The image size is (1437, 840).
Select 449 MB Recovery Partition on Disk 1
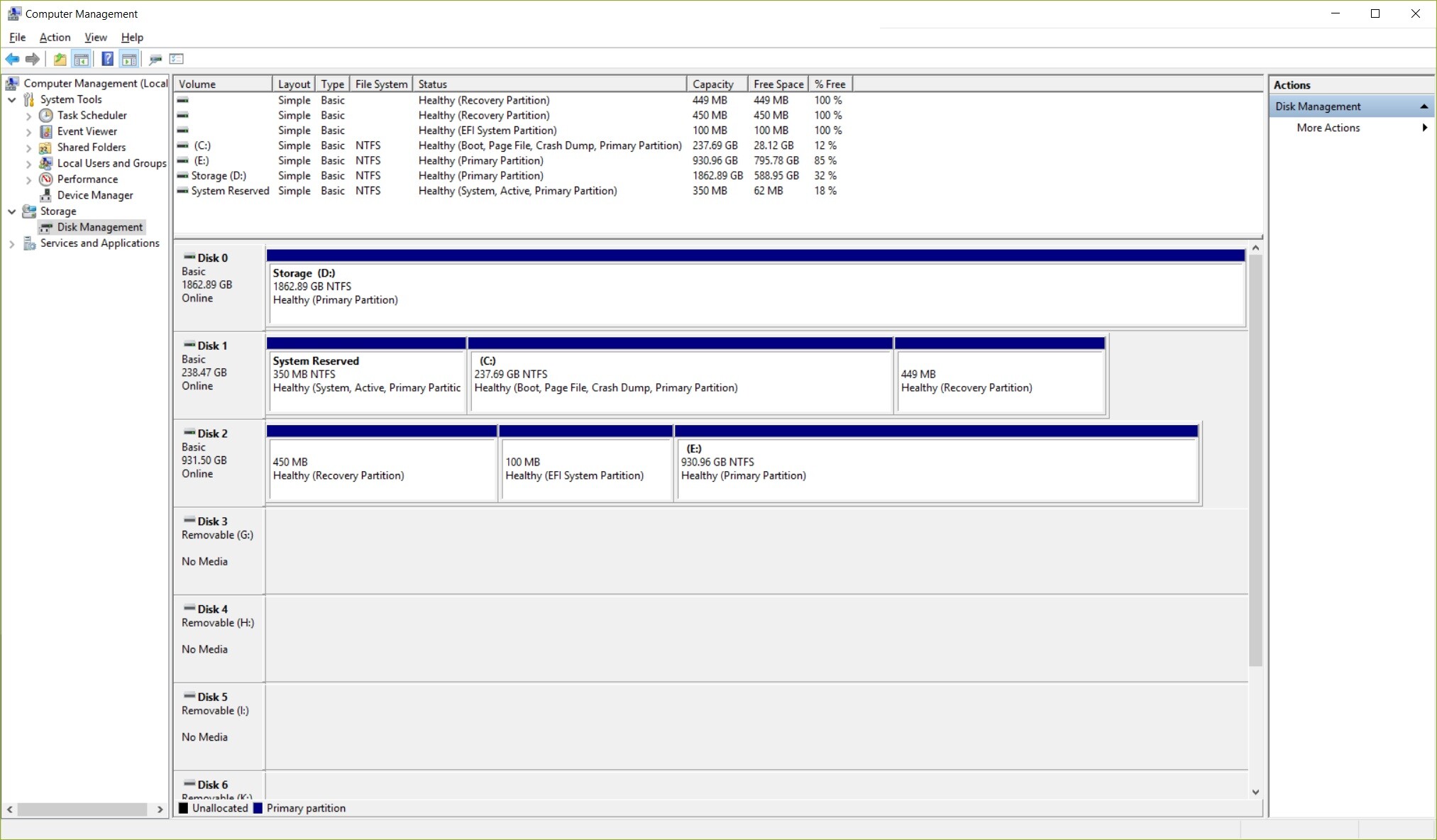1001,375
